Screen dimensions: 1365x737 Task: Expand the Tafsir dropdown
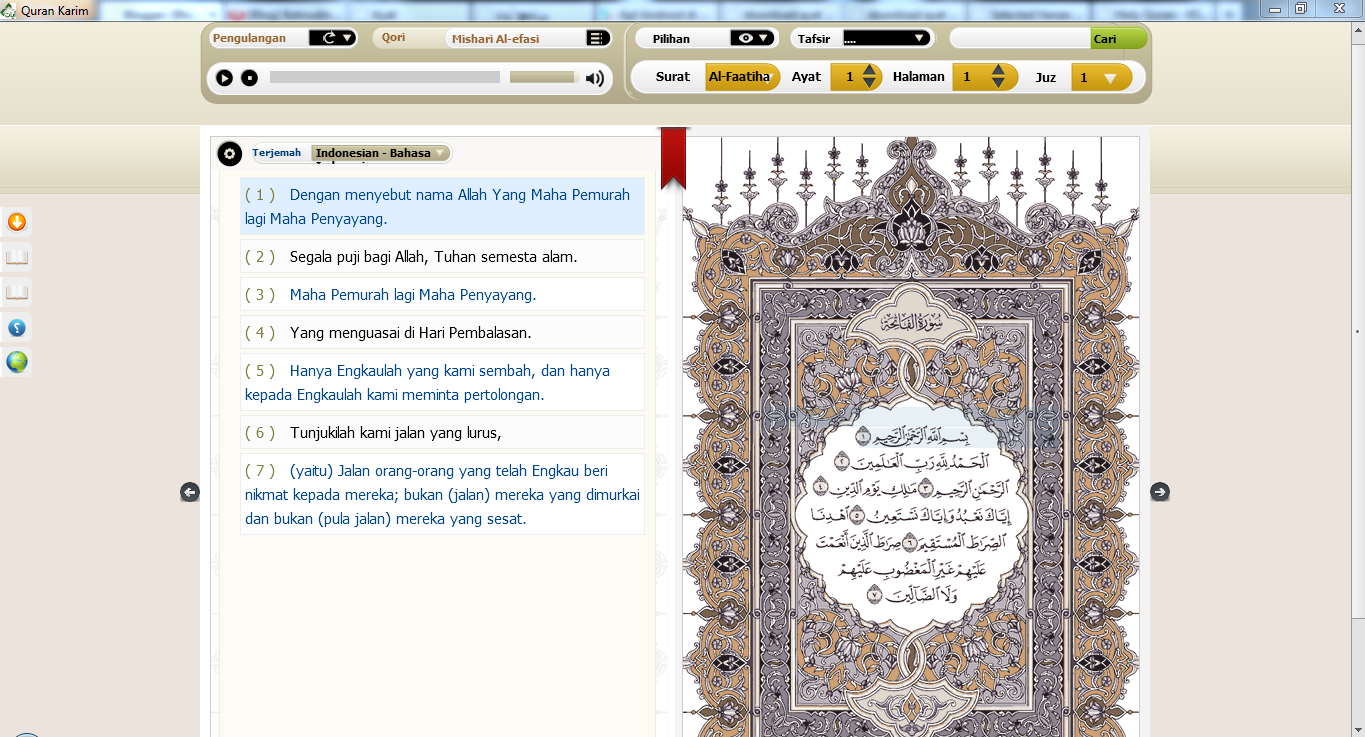click(886, 38)
